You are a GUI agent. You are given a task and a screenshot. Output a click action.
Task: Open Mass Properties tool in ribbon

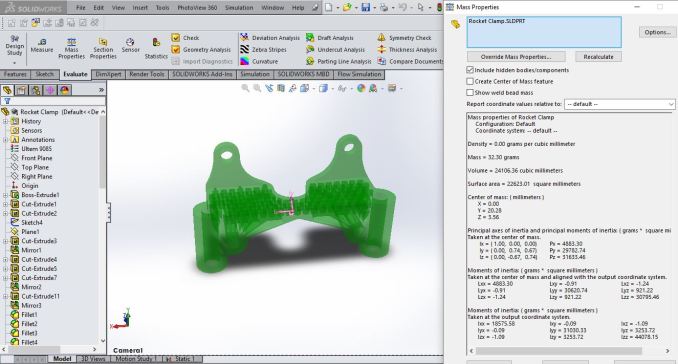coord(71,48)
